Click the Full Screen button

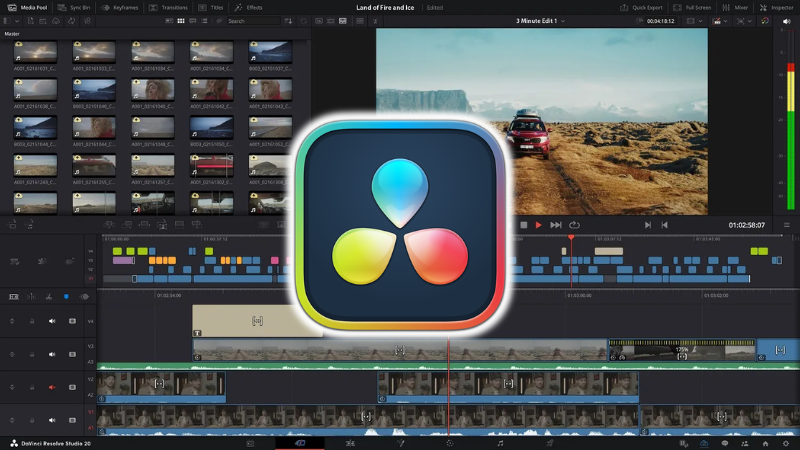(x=692, y=8)
